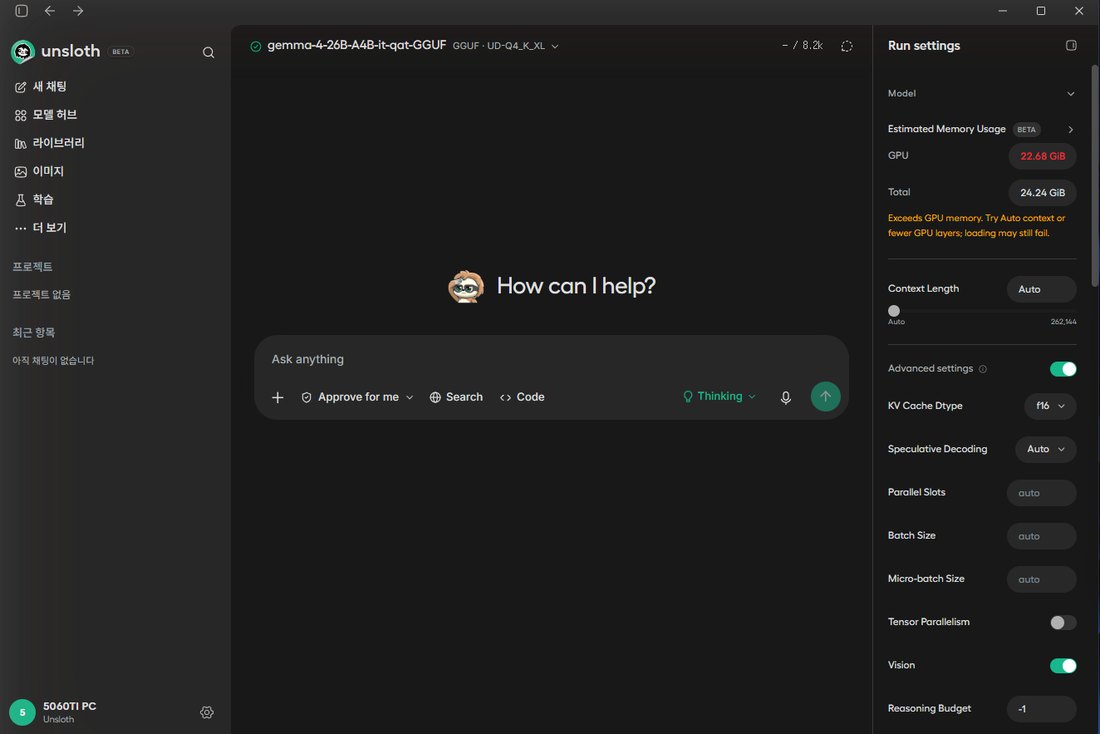Click the 5060TI PC user avatar
This screenshot has width=1100, height=734.
22,712
